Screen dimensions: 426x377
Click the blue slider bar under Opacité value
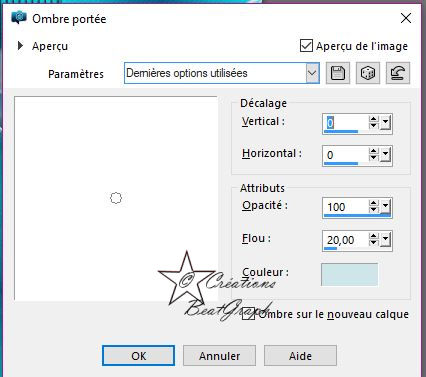coord(357,215)
